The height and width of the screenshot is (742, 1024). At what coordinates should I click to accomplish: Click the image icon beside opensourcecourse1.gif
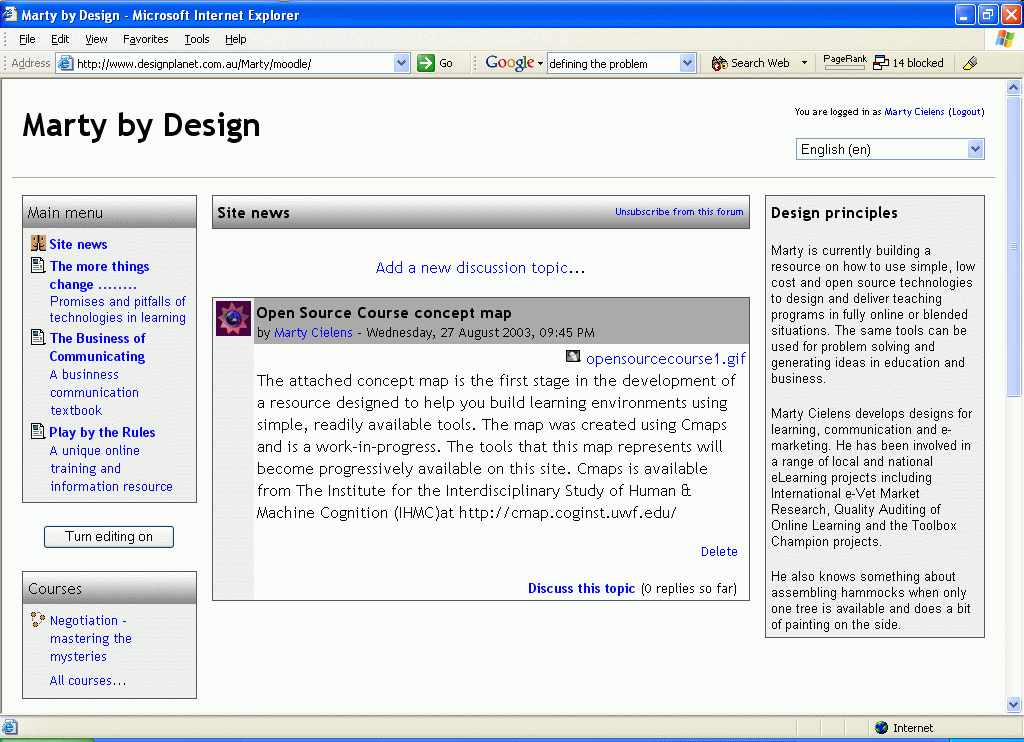pos(573,357)
